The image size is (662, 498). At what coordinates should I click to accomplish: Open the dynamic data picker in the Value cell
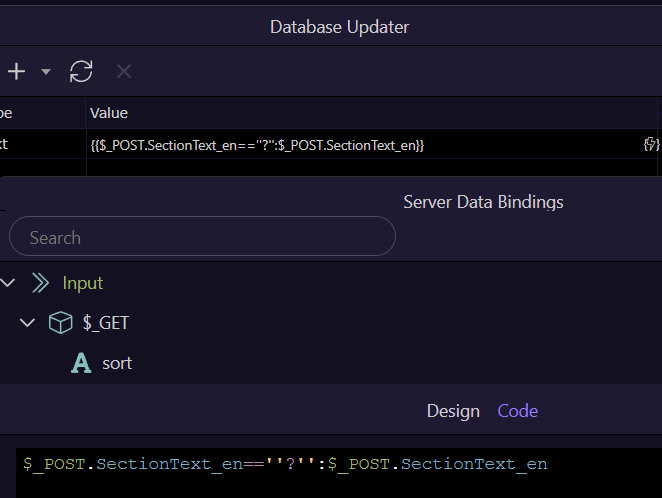click(651, 145)
